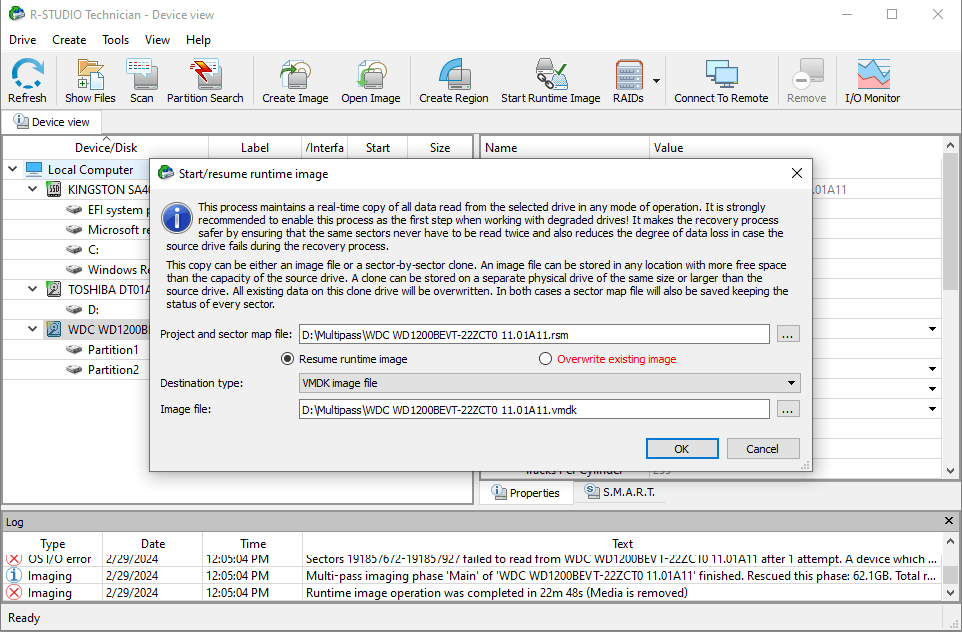Collapse the Local Computer tree node
The width and height of the screenshot is (962, 632).
[13, 169]
